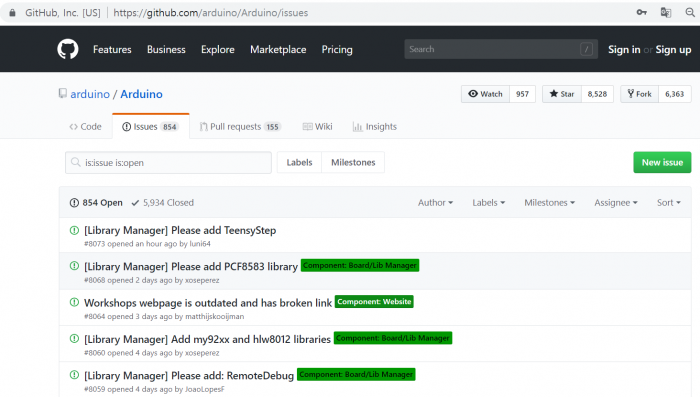Open Marketplace in the top navigation

click(x=278, y=50)
